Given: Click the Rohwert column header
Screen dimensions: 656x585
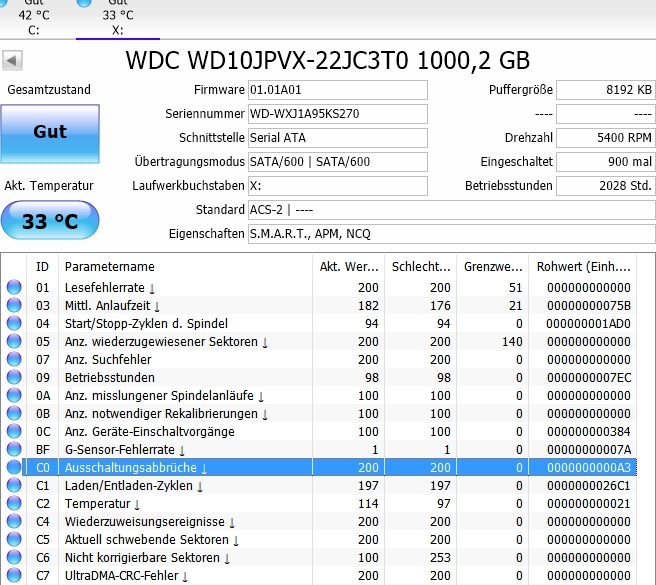Looking at the screenshot, I should click(582, 267).
